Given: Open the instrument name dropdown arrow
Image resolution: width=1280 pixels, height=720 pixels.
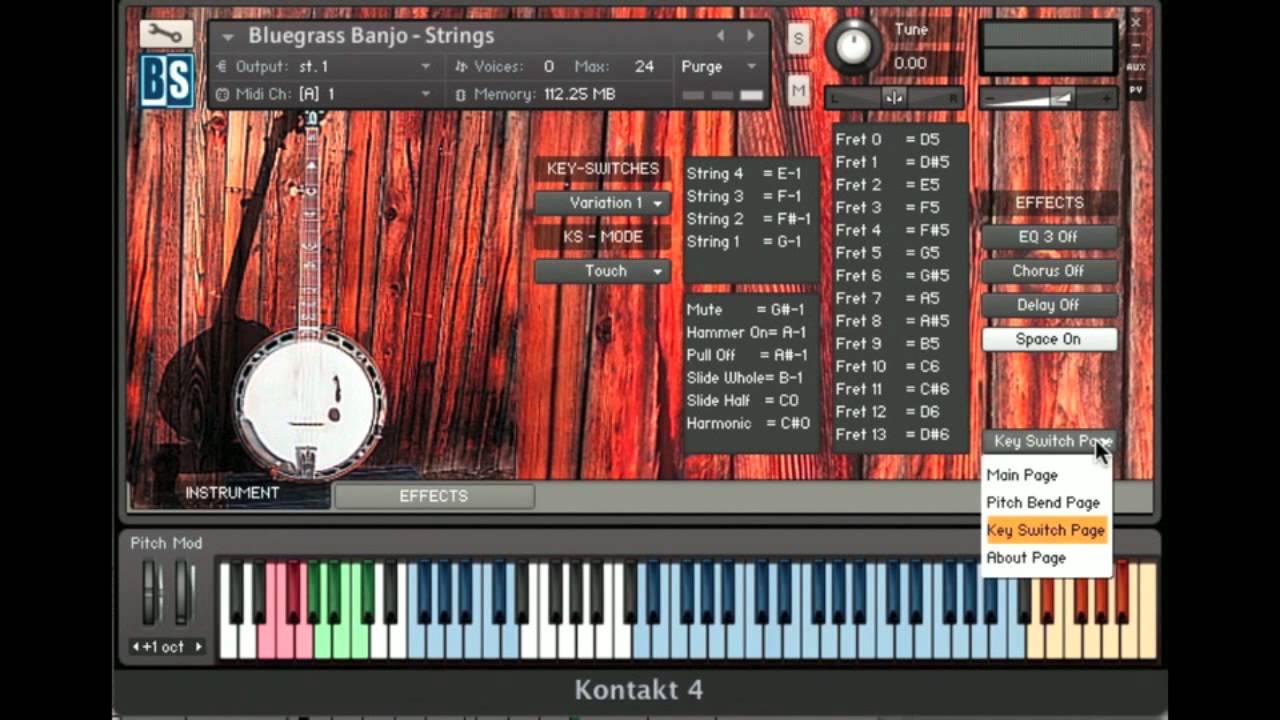Looking at the screenshot, I should 228,37.
